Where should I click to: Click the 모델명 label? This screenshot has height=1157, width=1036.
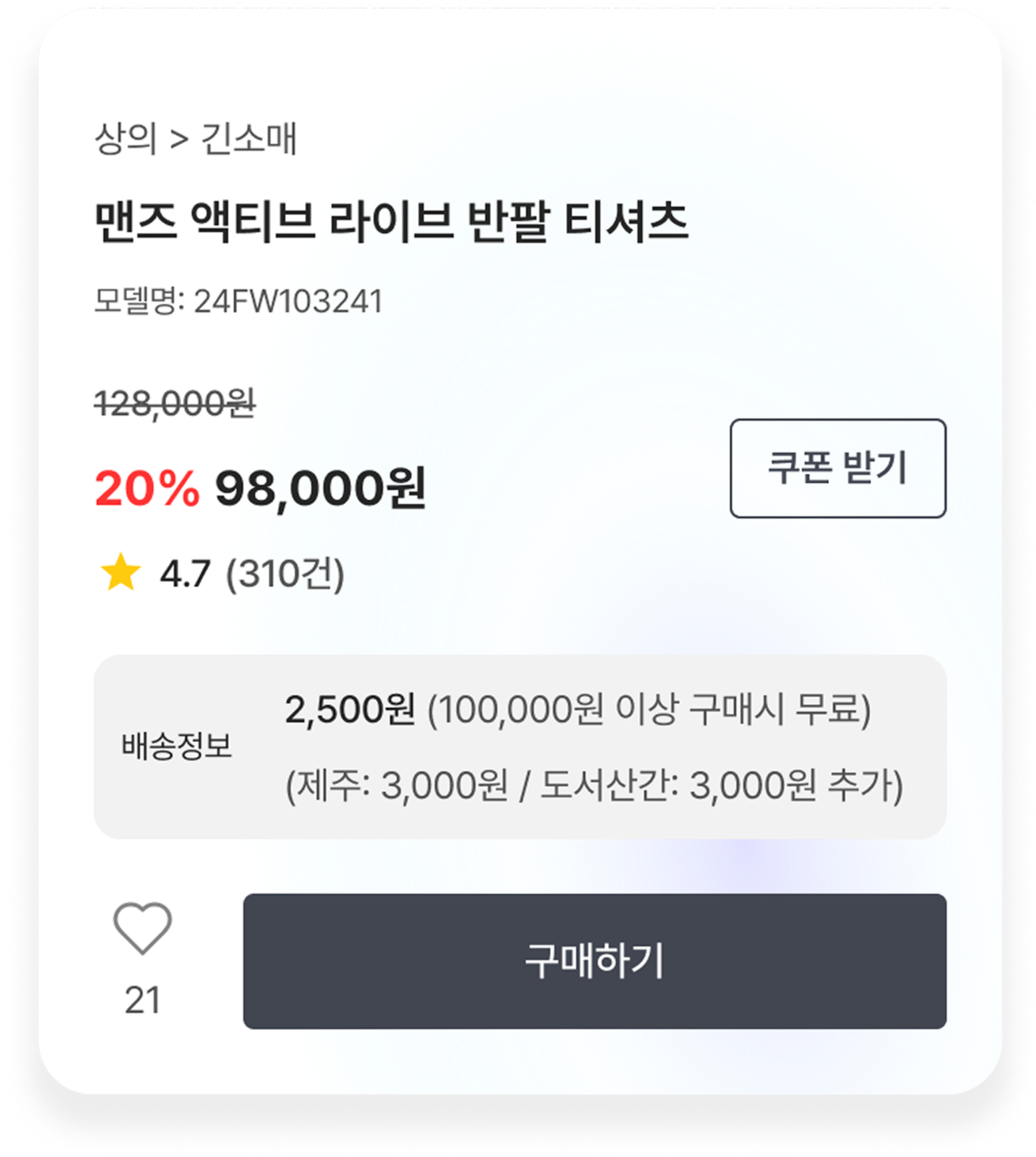(x=139, y=302)
